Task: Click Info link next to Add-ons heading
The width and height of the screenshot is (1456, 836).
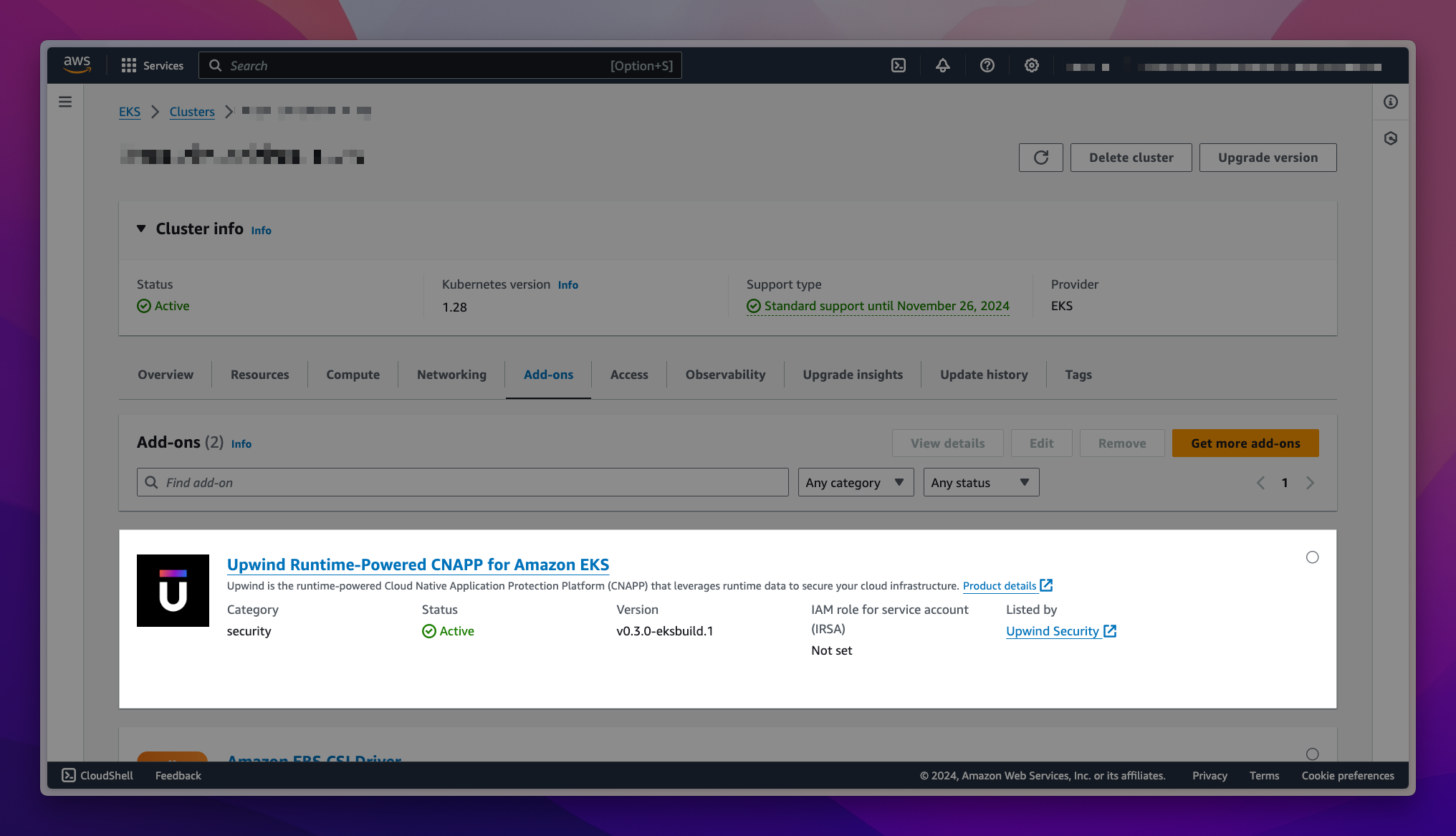Action: [241, 444]
